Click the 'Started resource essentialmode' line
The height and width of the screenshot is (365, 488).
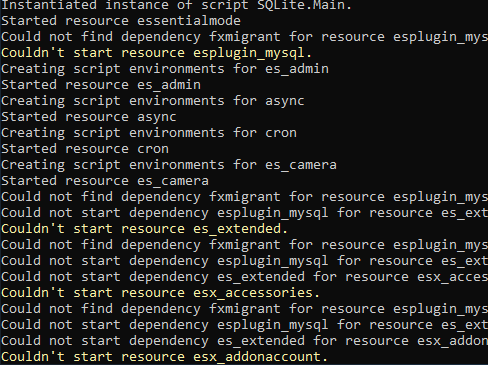[121, 21]
